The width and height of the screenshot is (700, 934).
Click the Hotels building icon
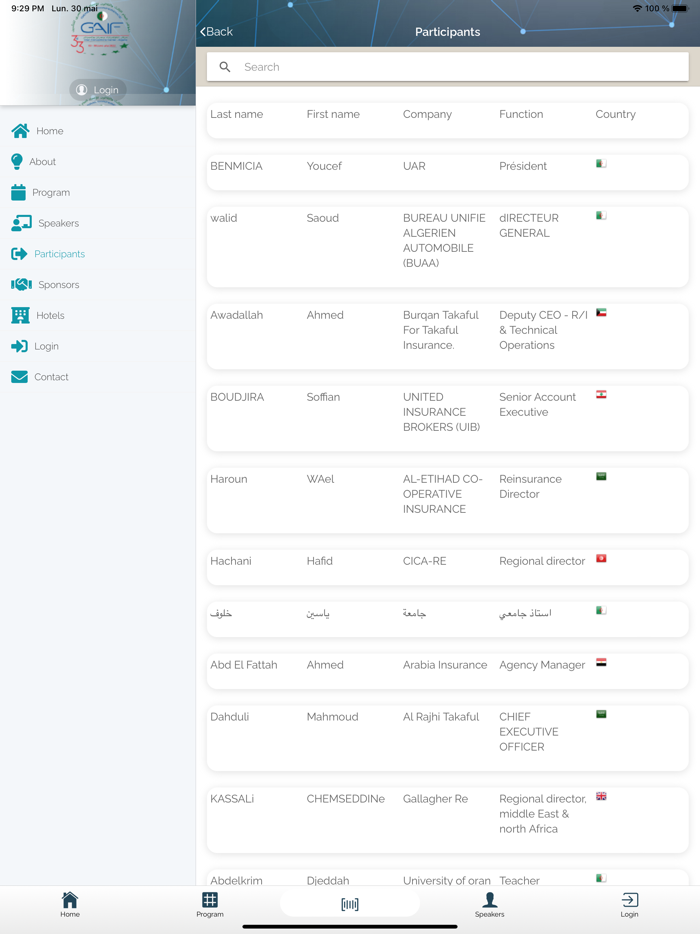(20, 315)
